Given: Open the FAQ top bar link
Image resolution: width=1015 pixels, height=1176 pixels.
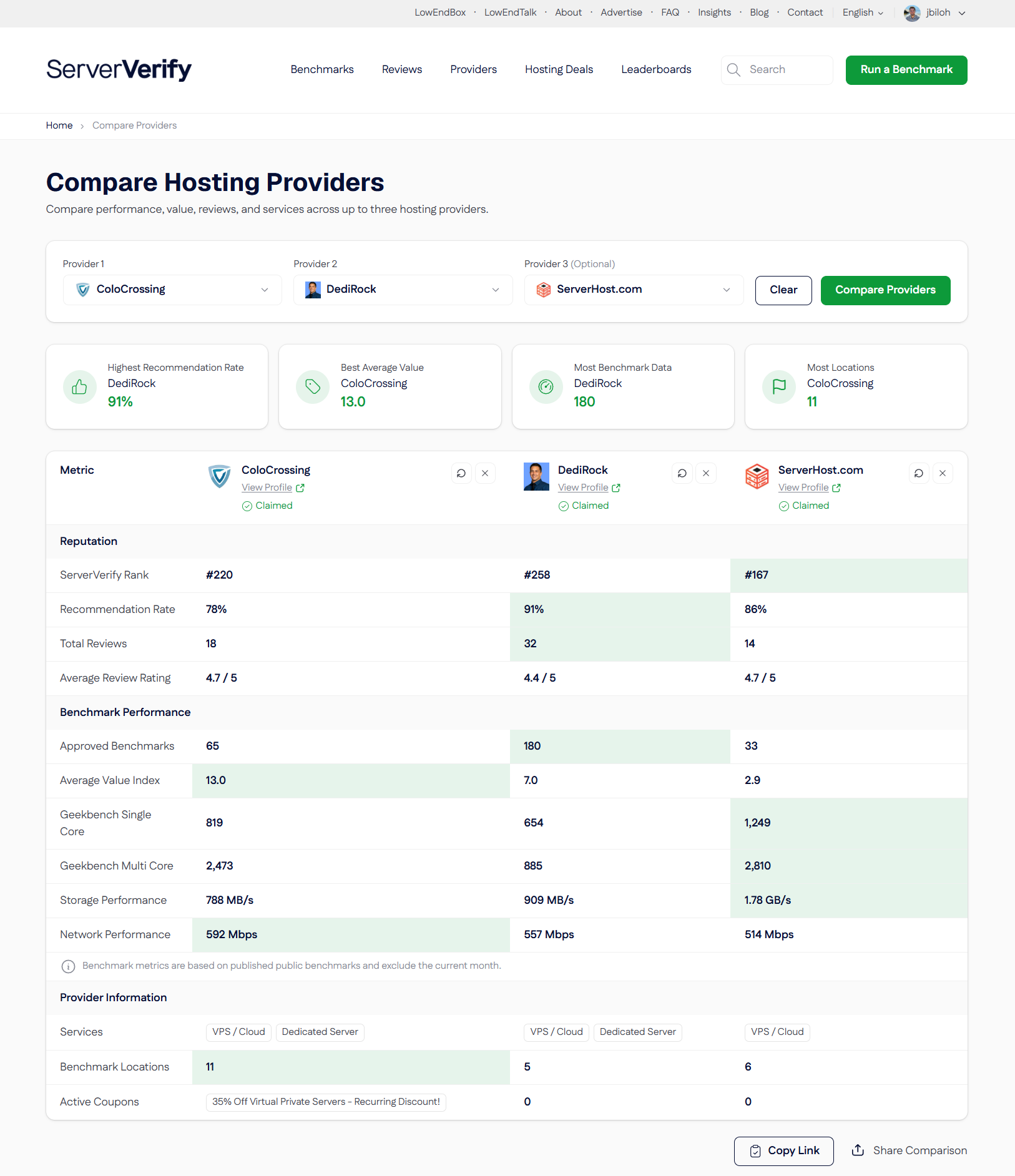Looking at the screenshot, I should click(x=670, y=12).
